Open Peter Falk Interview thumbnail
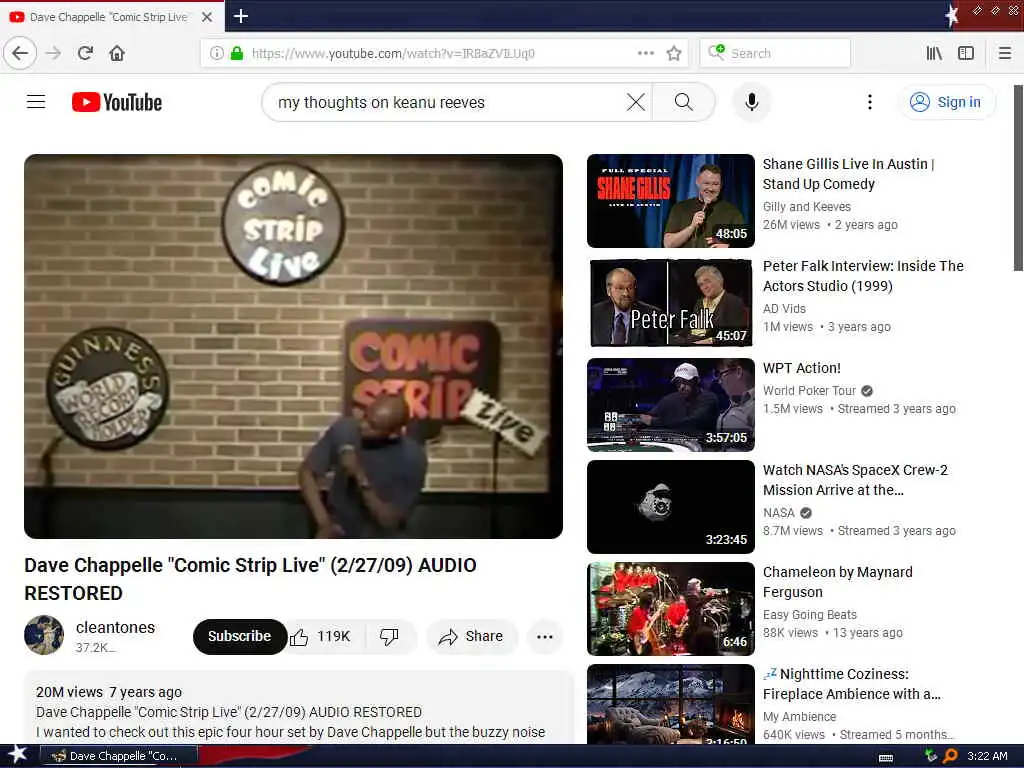Viewport: 1024px width, 768px height. (x=671, y=303)
